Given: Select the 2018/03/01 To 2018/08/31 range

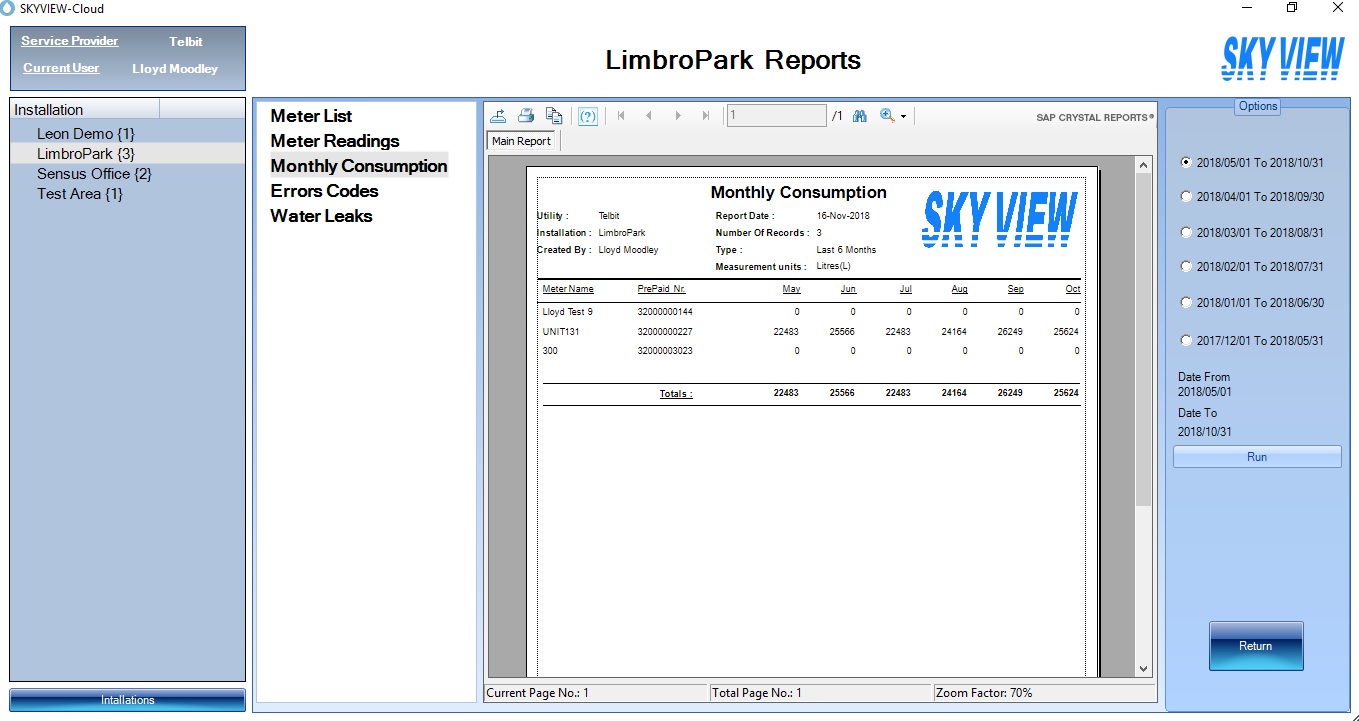Looking at the screenshot, I should pyautogui.click(x=1186, y=233).
